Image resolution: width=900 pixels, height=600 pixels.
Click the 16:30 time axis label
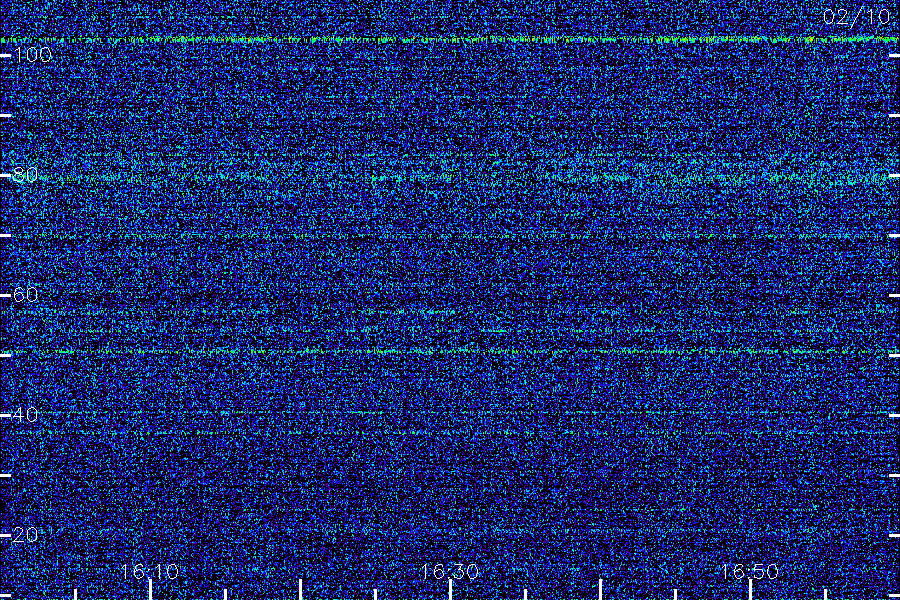(x=449, y=571)
